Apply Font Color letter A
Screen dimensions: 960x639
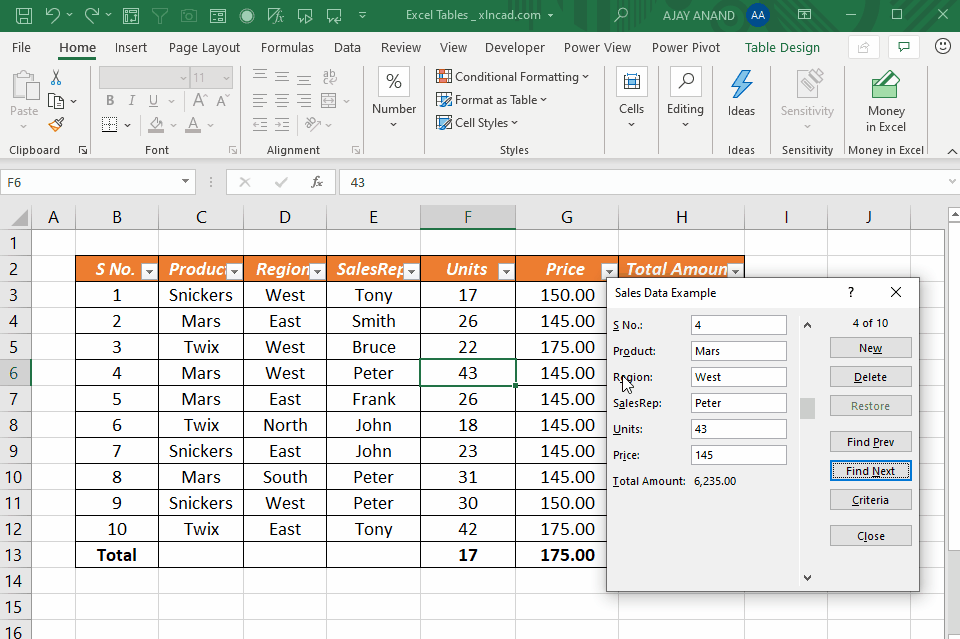click(x=193, y=125)
